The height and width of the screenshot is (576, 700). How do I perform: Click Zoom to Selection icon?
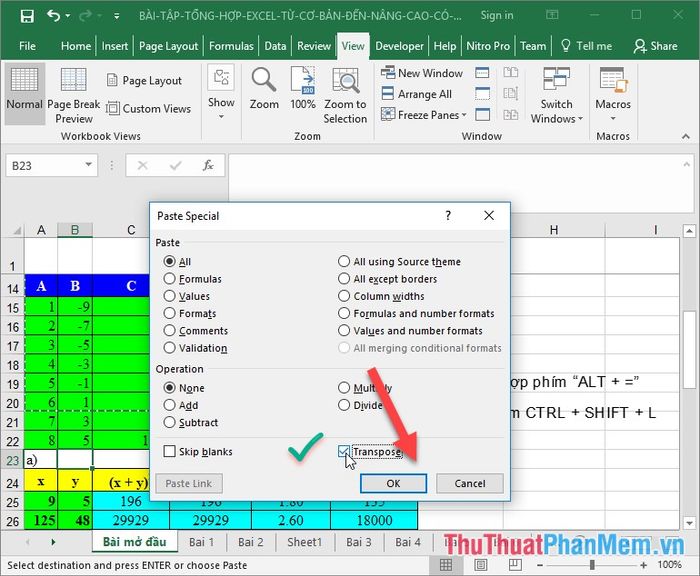click(x=345, y=82)
